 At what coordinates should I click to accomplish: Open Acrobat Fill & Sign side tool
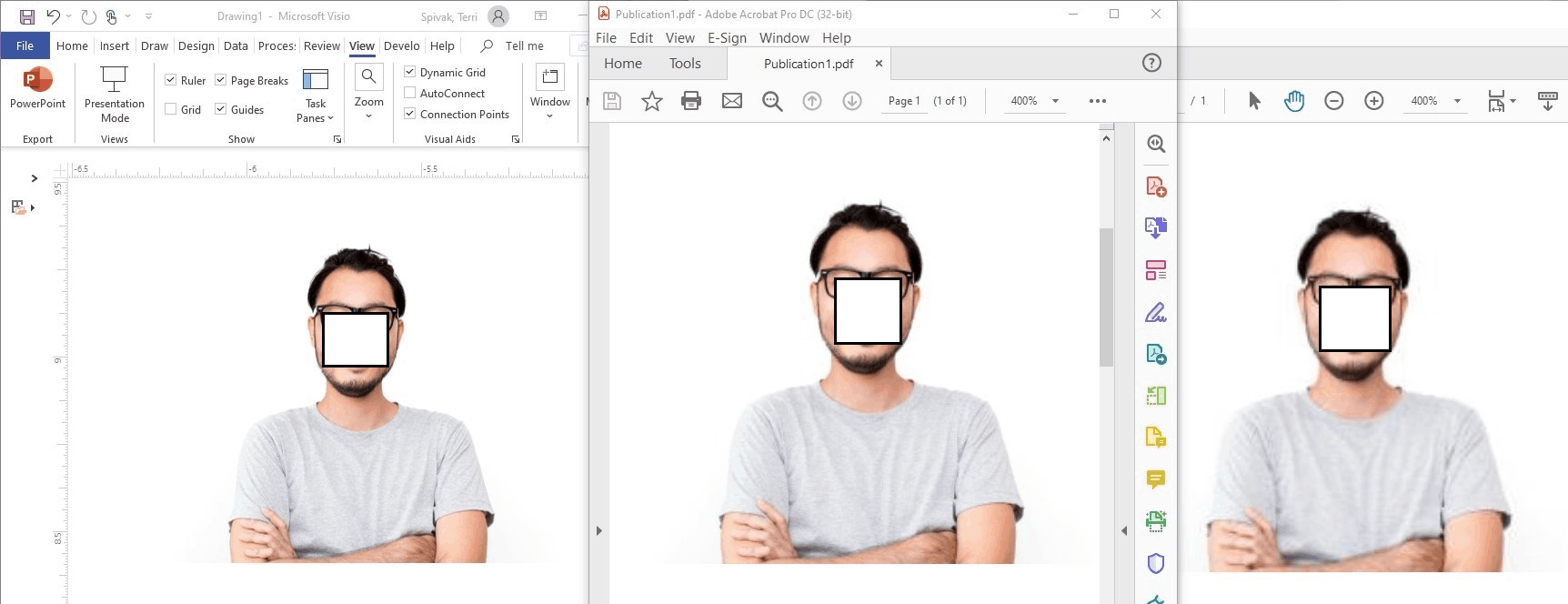click(x=1156, y=312)
